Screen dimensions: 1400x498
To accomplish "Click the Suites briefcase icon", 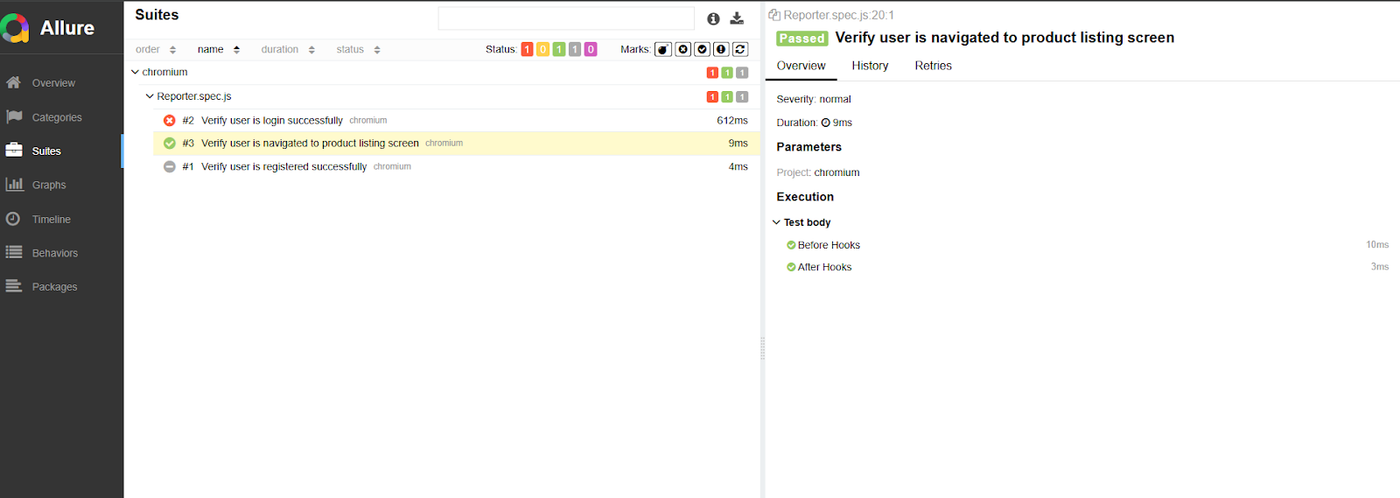I will (14, 151).
